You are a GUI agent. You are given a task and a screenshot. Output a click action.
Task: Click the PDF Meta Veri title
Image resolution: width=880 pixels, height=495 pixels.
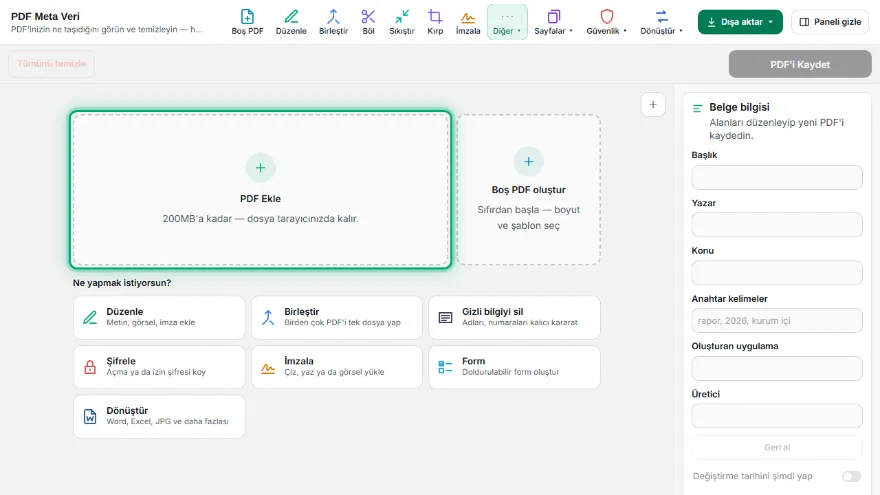45,16
